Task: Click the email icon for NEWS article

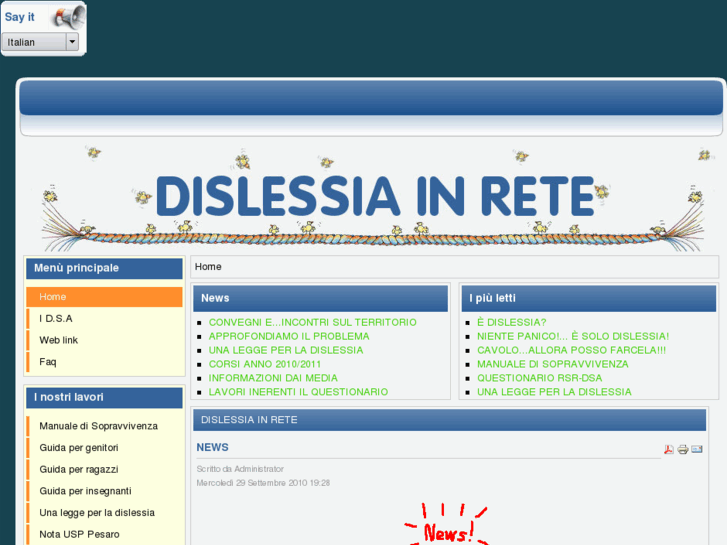Action: (x=697, y=449)
